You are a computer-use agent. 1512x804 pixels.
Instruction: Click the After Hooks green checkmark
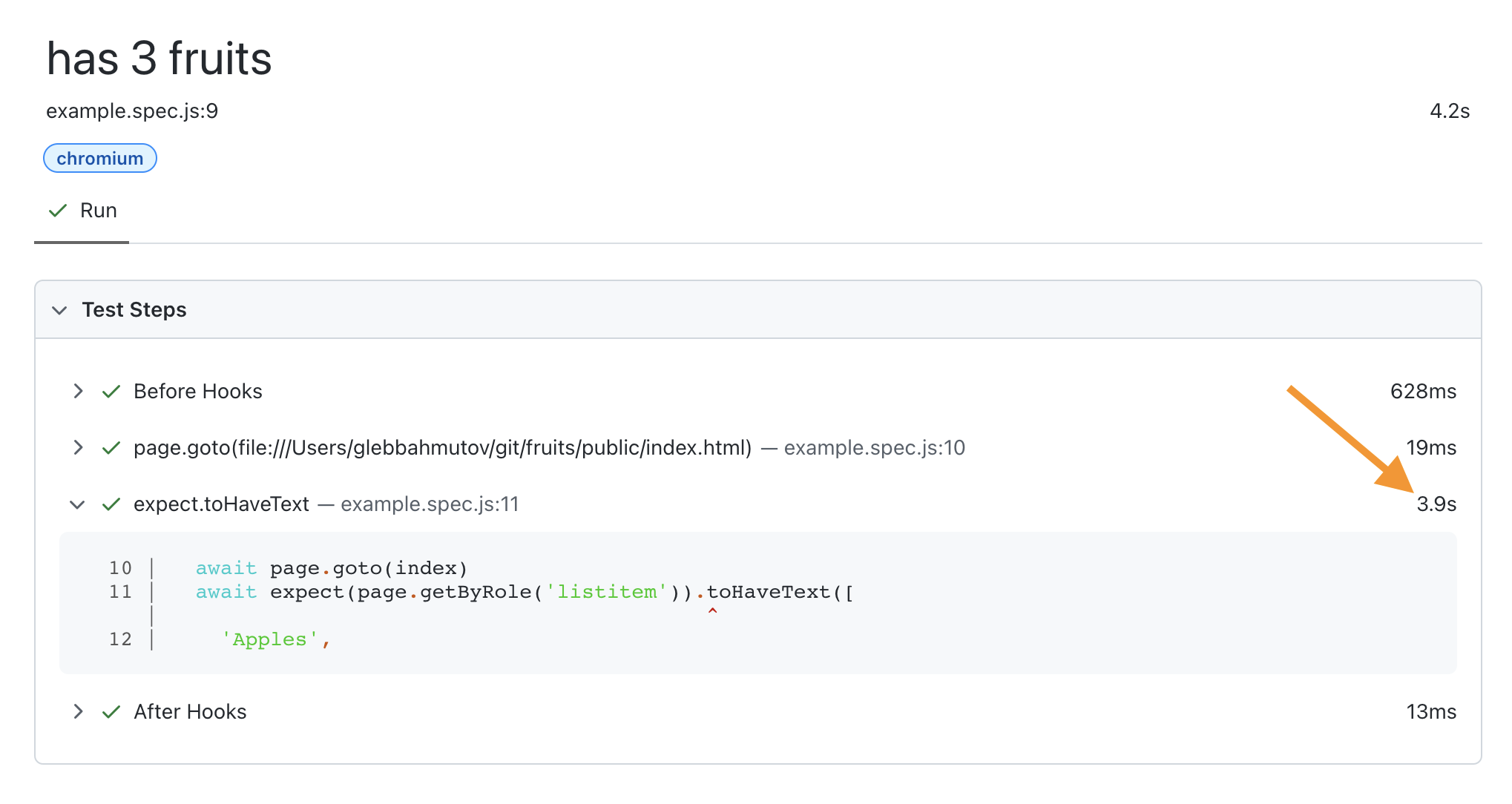click(x=111, y=712)
